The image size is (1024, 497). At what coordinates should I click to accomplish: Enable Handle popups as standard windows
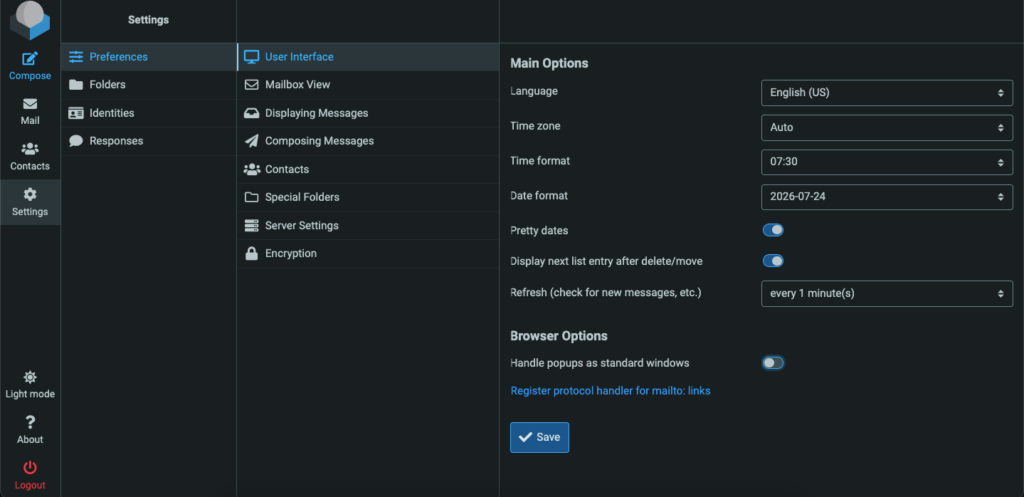pyautogui.click(x=773, y=362)
